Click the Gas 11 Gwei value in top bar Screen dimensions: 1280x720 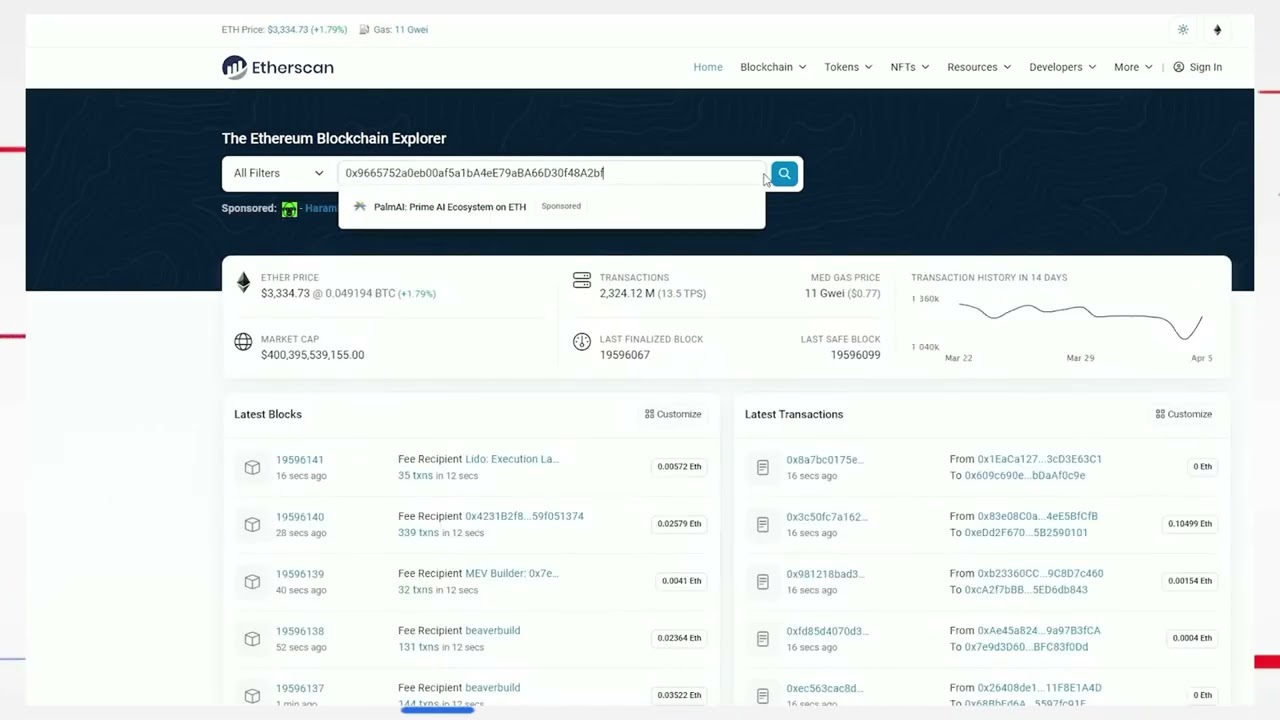pos(411,30)
